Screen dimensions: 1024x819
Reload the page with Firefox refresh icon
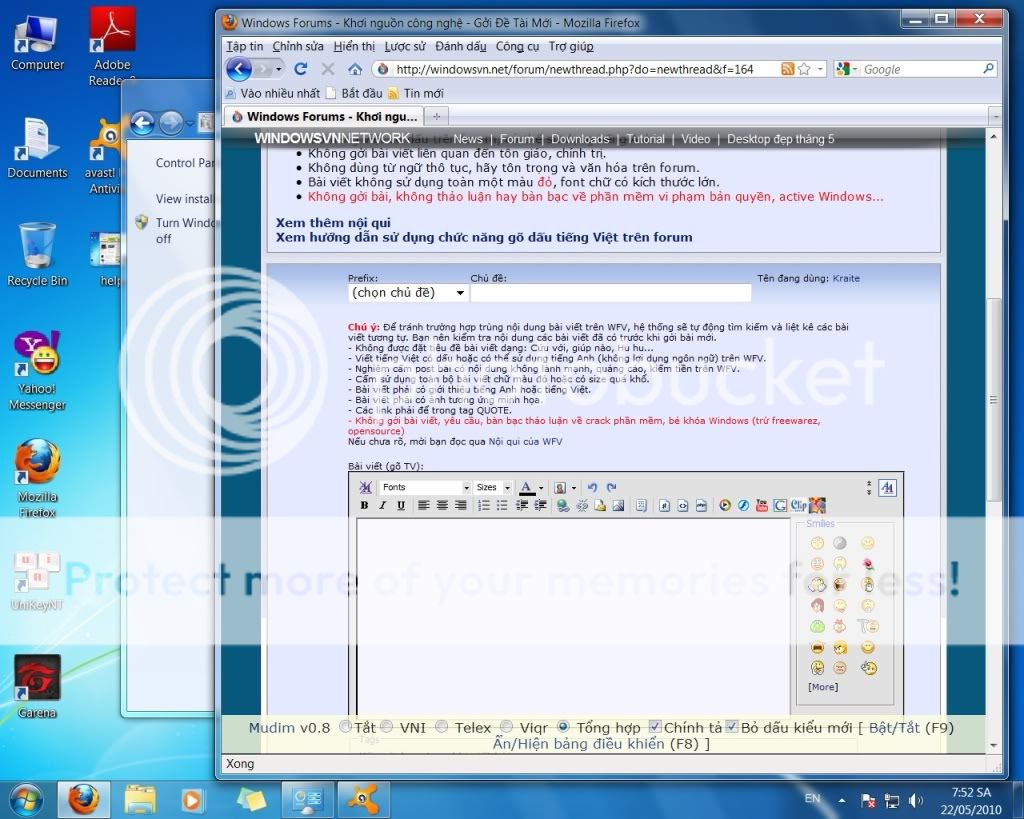[300, 69]
